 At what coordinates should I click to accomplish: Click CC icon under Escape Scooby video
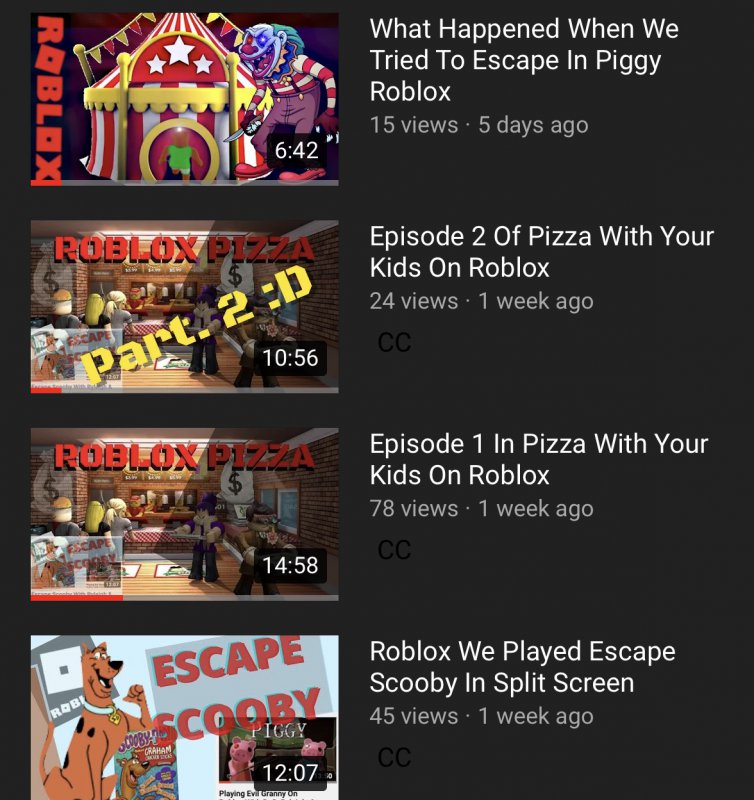(x=394, y=758)
